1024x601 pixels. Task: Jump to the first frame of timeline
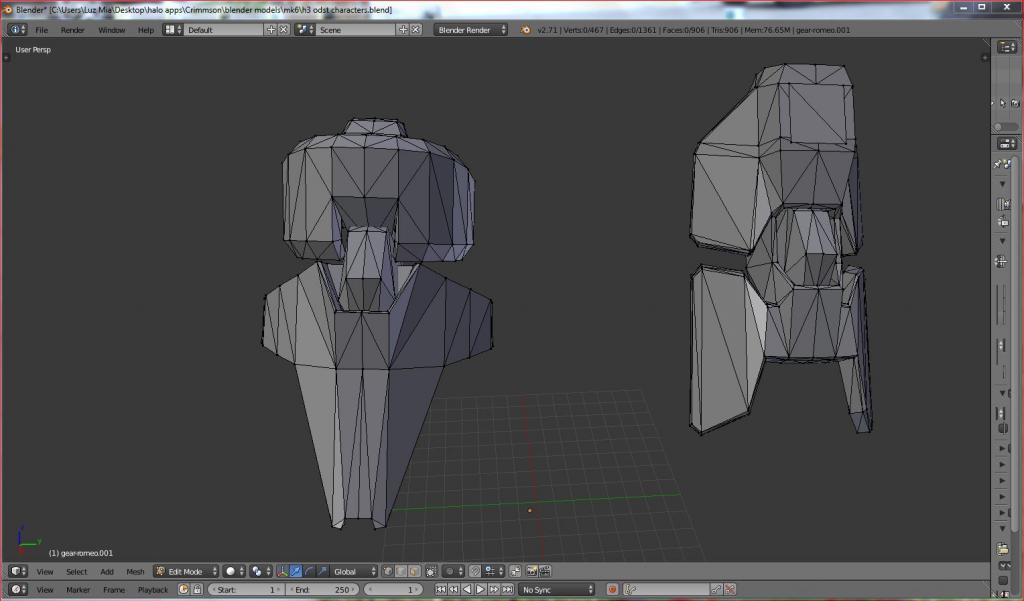pos(441,590)
